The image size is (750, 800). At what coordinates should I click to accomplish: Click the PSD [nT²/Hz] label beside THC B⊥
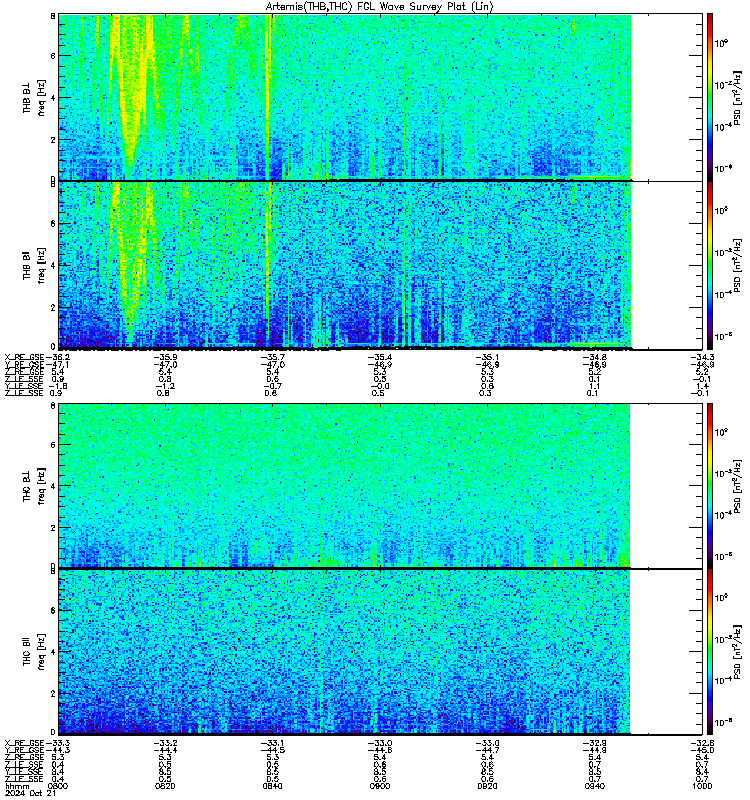click(x=737, y=486)
